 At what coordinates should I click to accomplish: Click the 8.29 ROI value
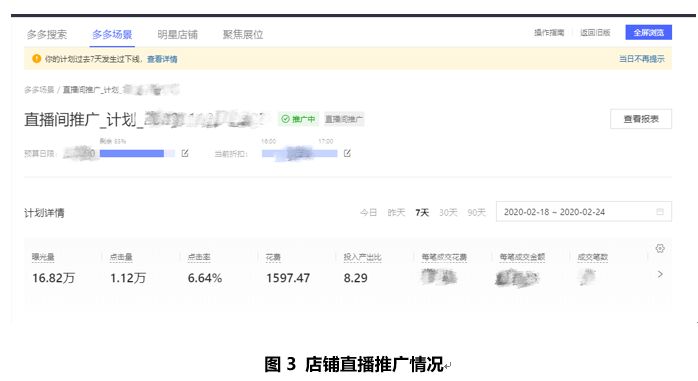point(356,278)
